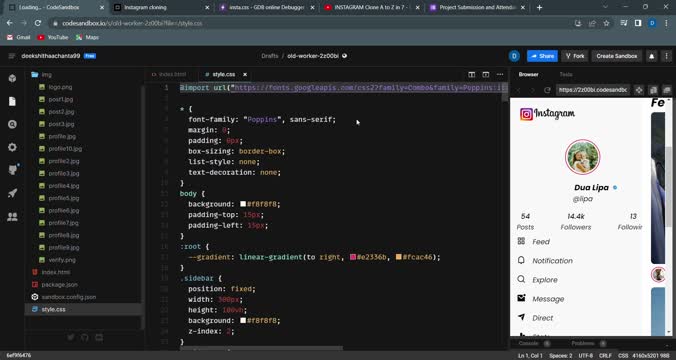This screenshot has width=676, height=360.
Task: Click the preview URL address field
Action: 593,90
